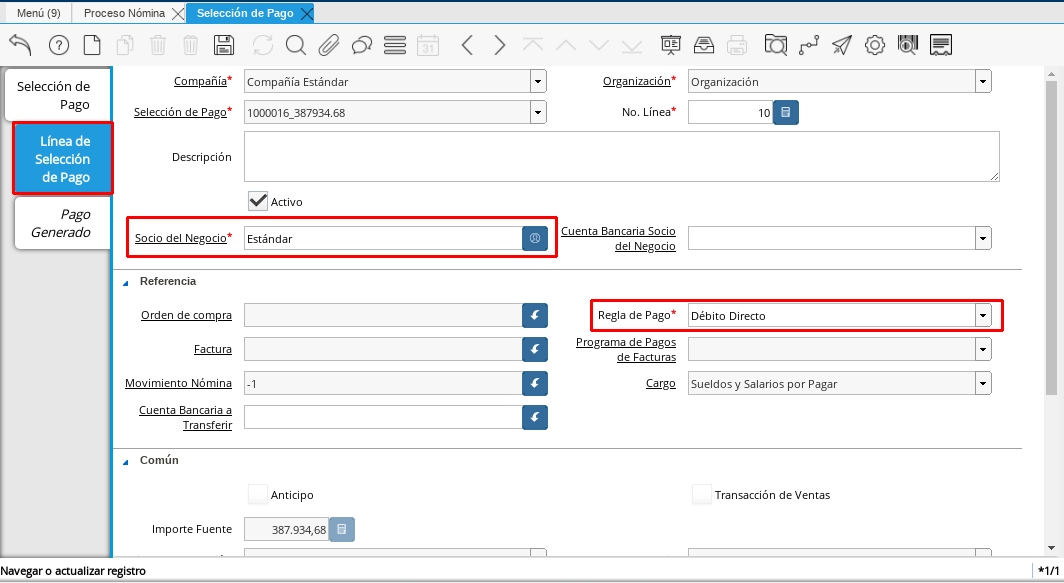Open the Cuenta Bancaria Socio del Negocio dropdown

(x=983, y=238)
